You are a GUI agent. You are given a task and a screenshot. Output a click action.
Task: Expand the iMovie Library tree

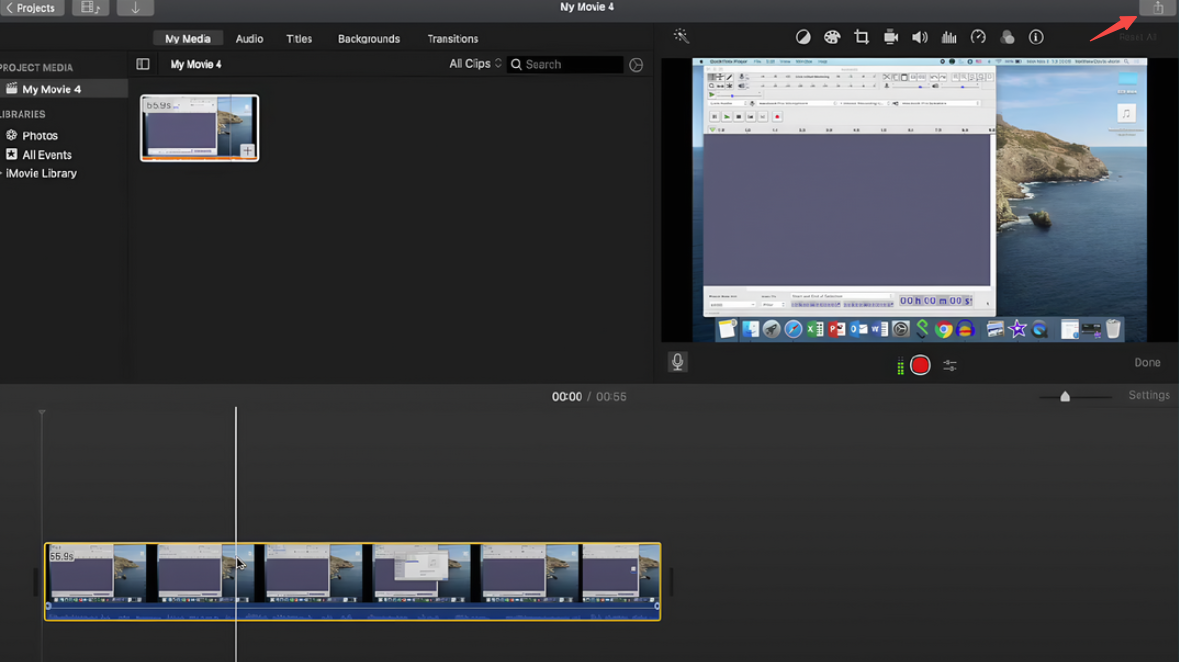[2, 174]
